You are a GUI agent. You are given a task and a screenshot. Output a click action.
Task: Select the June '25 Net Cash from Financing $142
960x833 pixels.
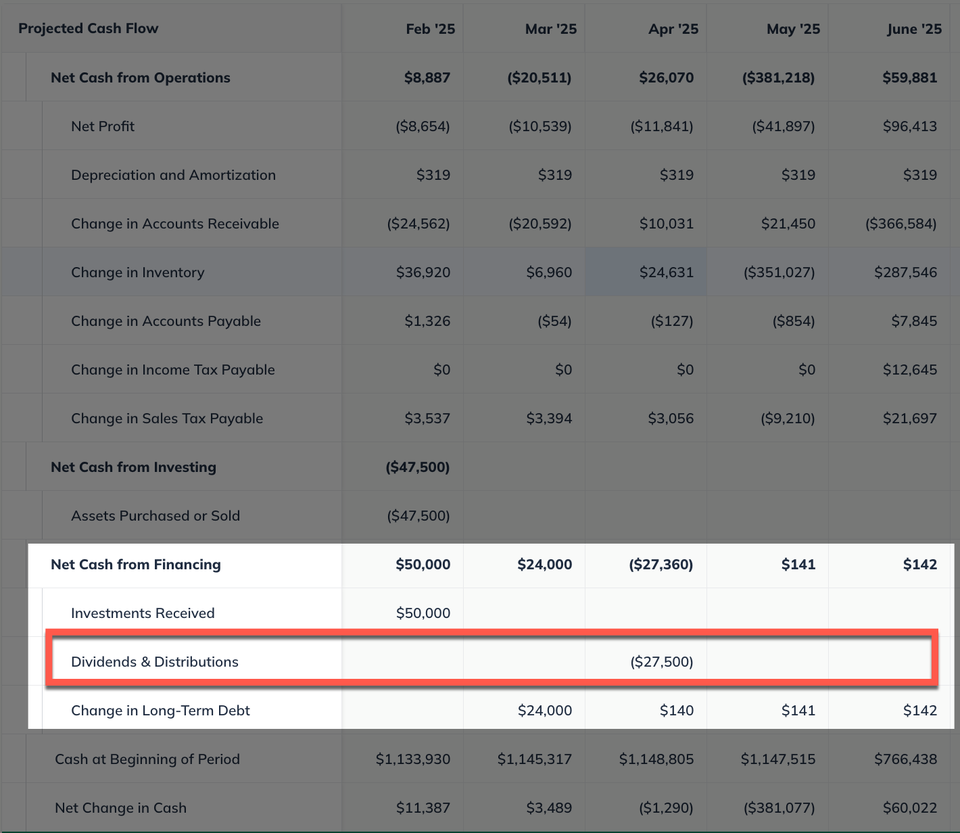(x=920, y=564)
